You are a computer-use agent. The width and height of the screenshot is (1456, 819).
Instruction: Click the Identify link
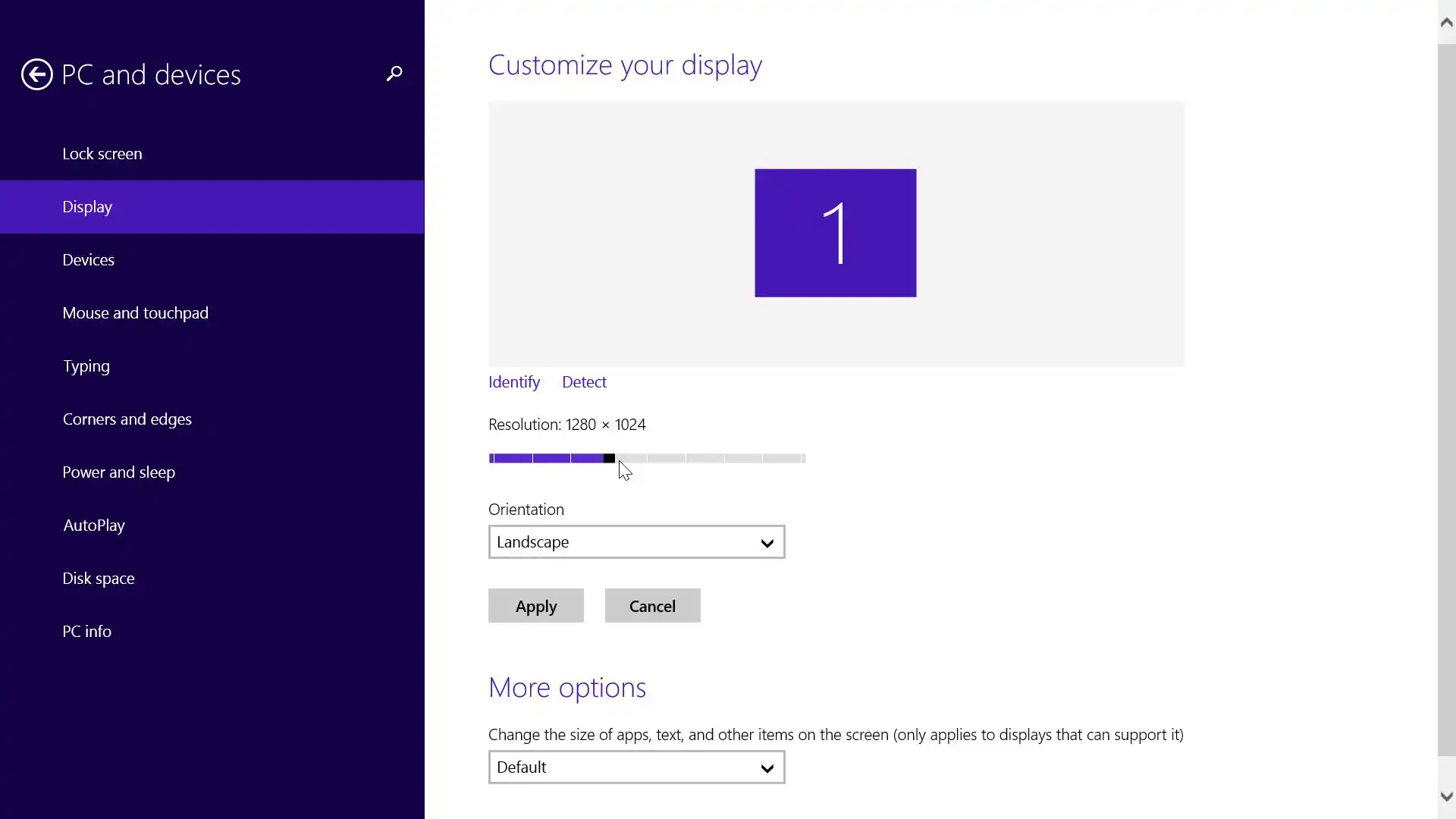(514, 382)
